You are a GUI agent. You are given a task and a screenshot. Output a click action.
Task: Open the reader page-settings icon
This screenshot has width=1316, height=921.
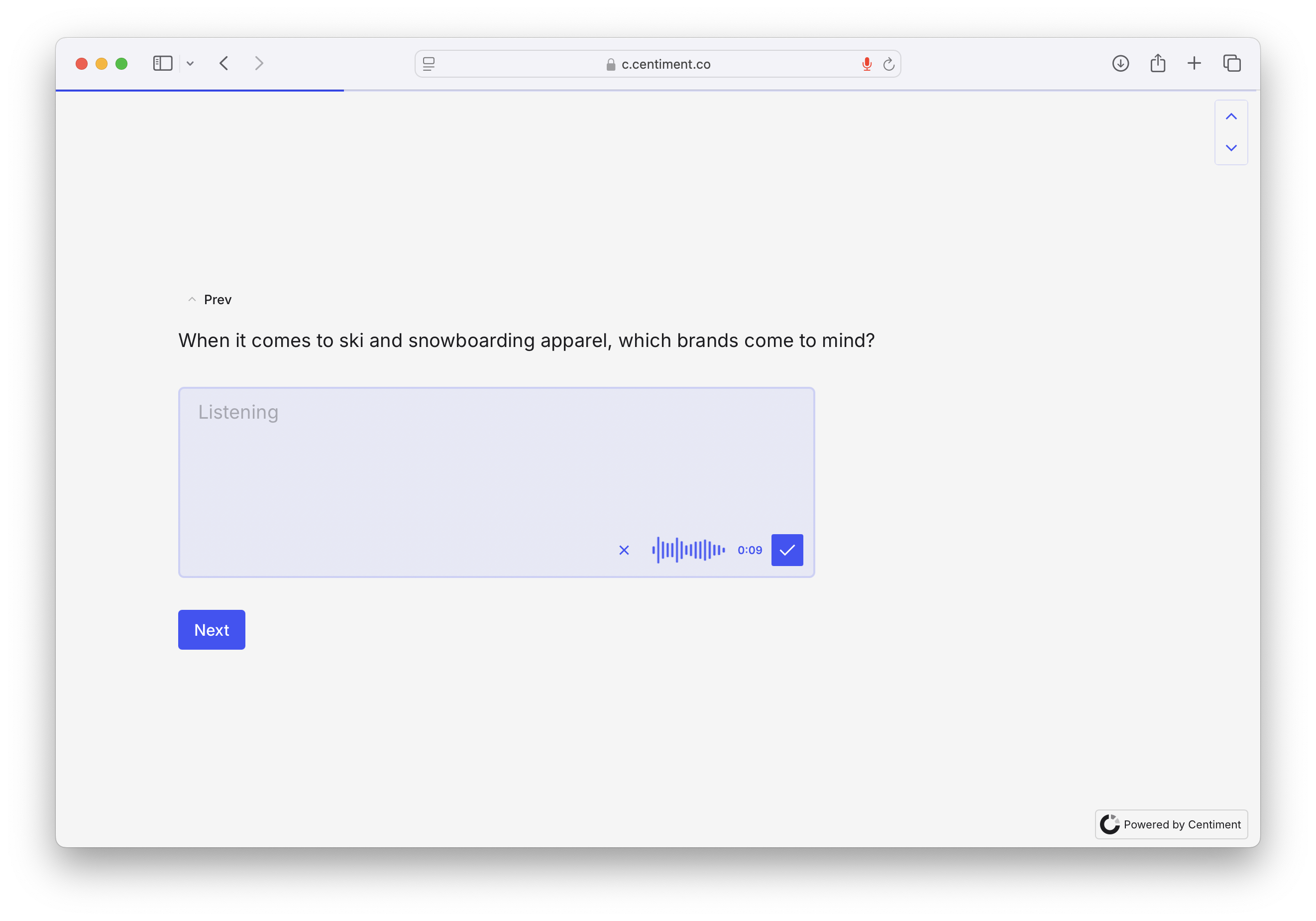click(x=429, y=64)
